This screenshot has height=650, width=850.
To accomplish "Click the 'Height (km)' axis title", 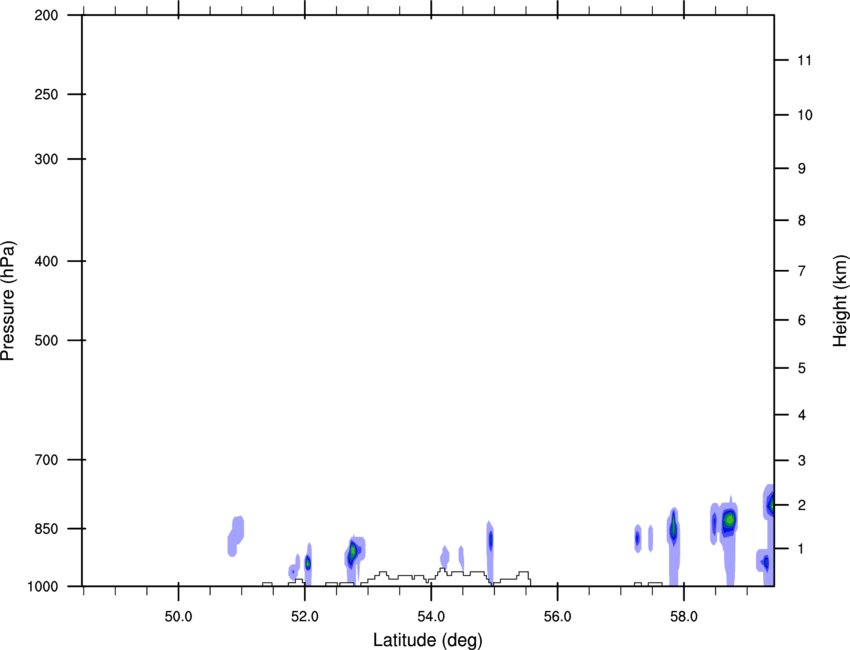I will pos(840,301).
